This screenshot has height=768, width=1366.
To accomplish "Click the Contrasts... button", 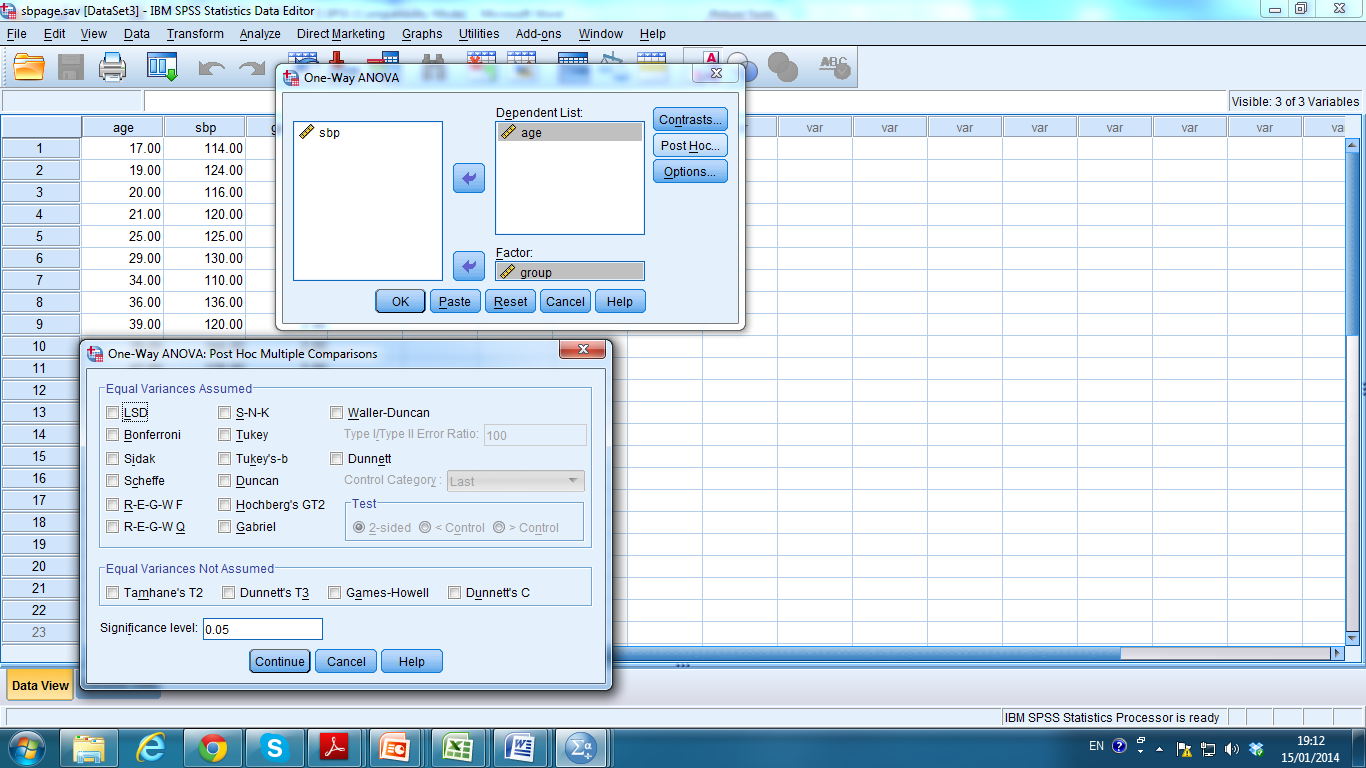I will coord(690,120).
